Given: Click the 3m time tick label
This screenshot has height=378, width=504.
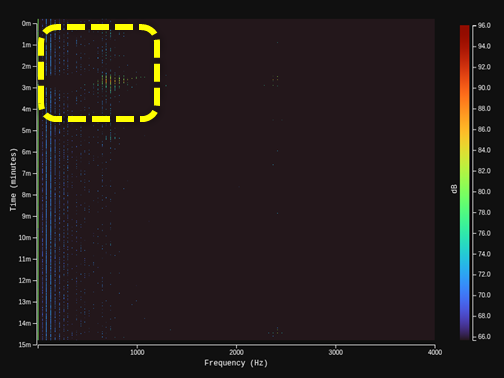Looking at the screenshot, I should pyautogui.click(x=26, y=88).
